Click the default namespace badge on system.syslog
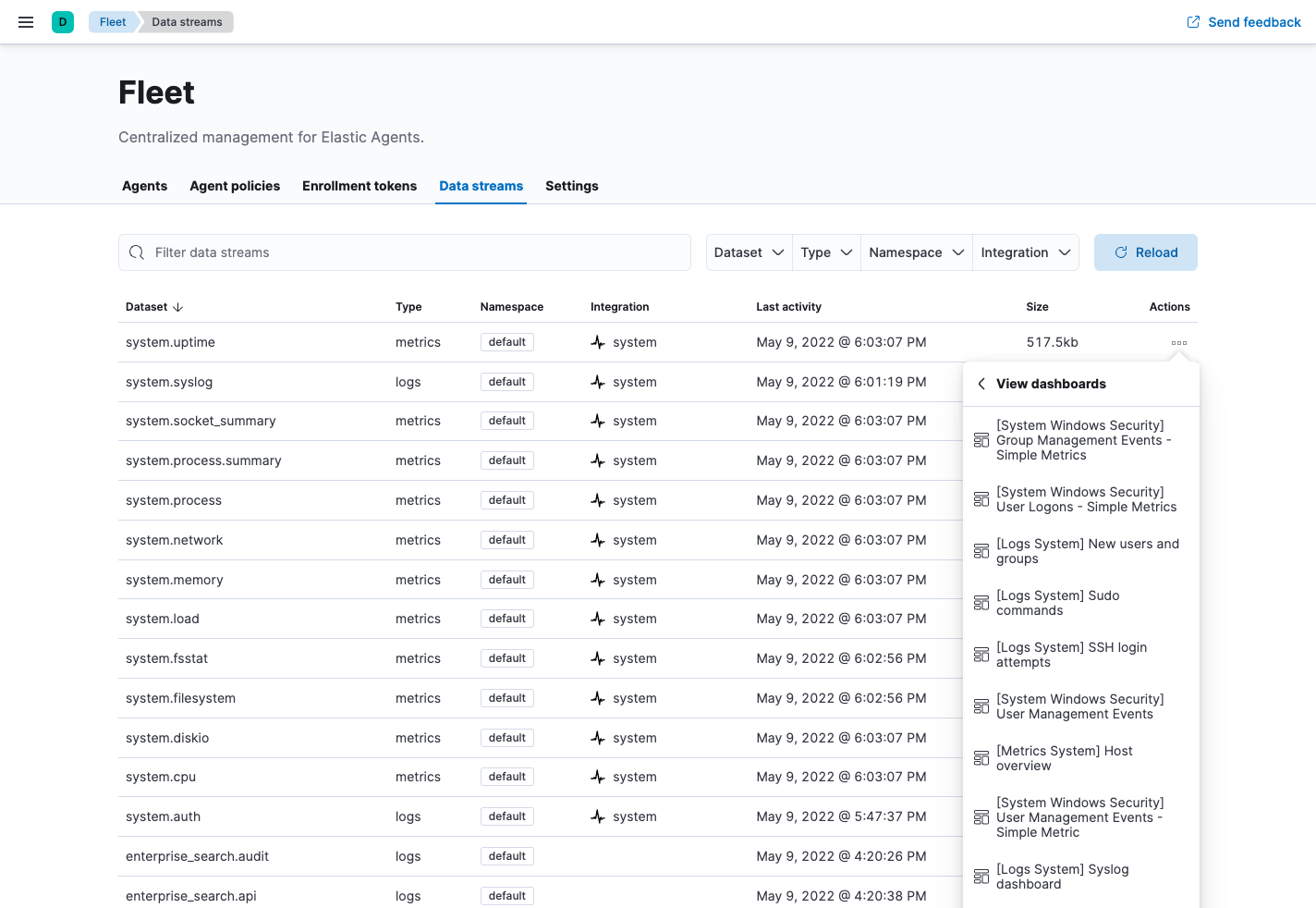1316x908 pixels. [x=506, y=381]
